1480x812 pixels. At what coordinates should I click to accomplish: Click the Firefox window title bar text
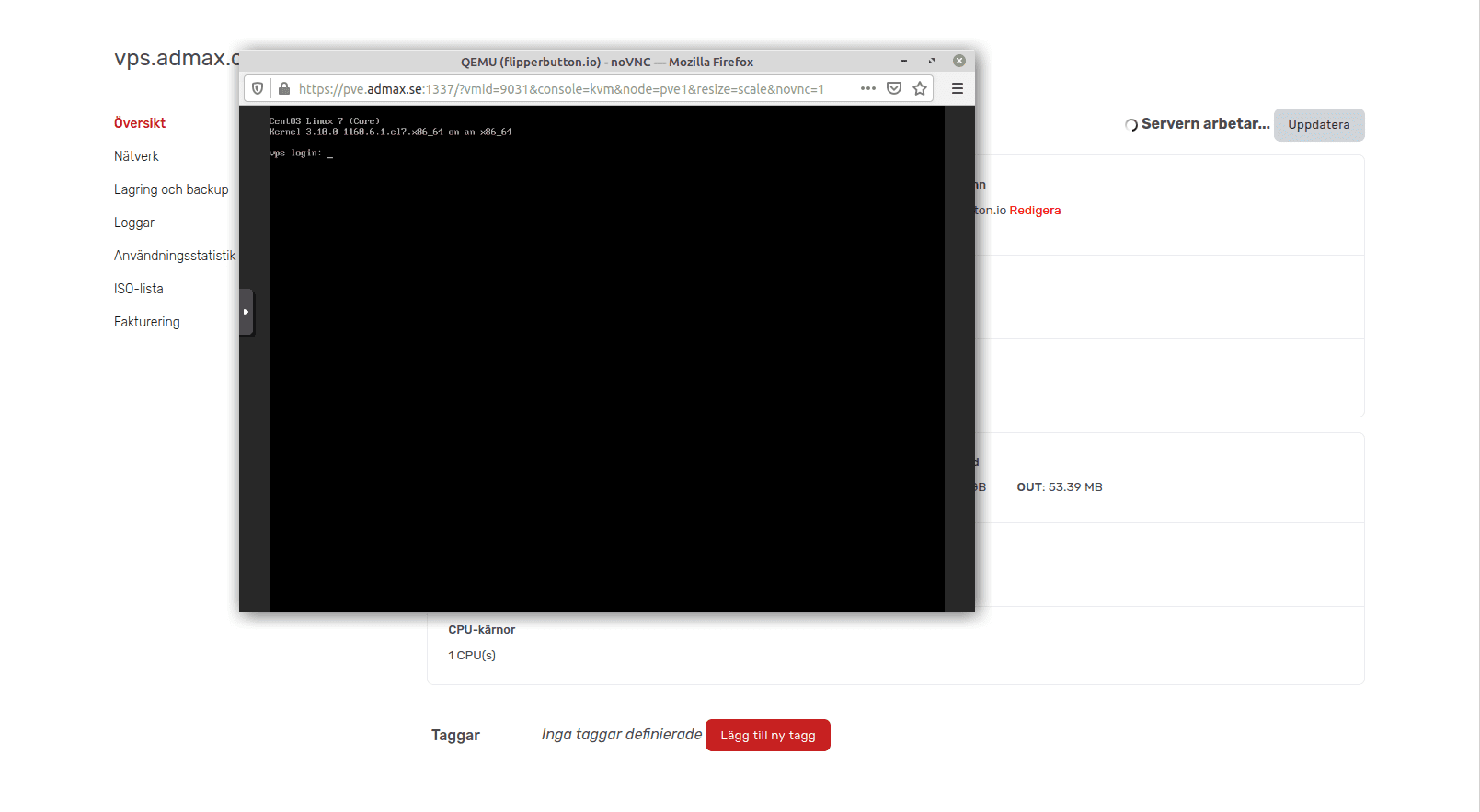[607, 62]
